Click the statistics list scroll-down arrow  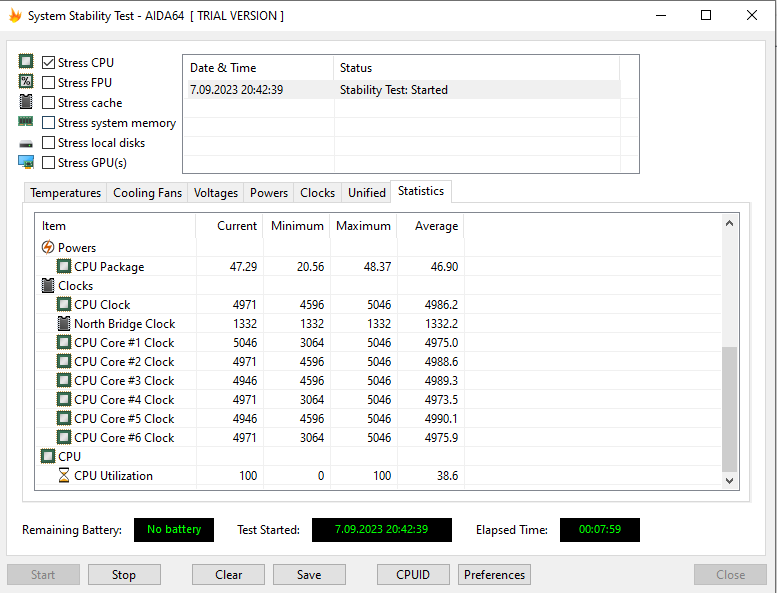(x=729, y=480)
